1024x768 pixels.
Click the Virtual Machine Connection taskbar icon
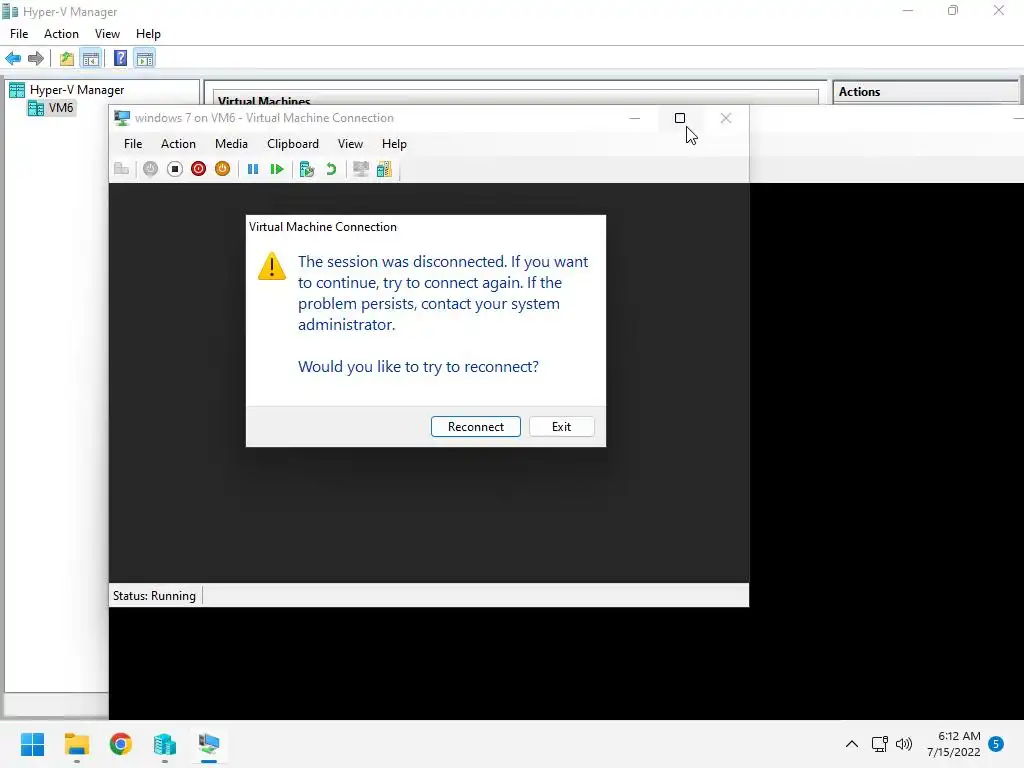[x=209, y=744]
